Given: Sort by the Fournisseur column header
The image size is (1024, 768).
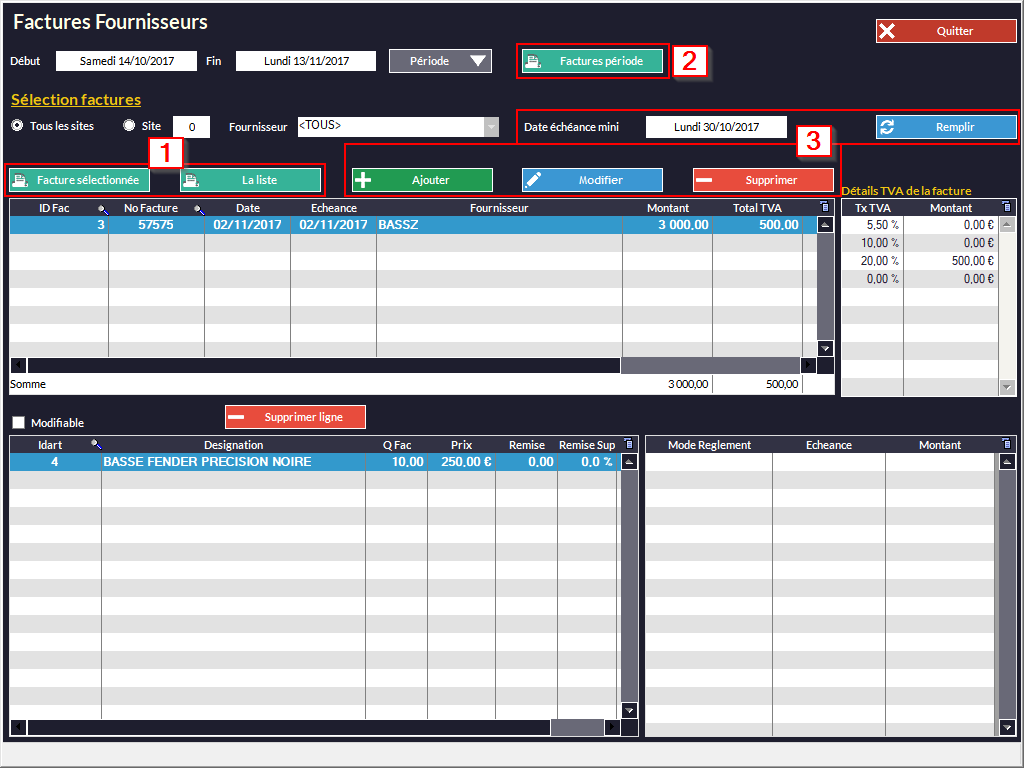Looking at the screenshot, I should click(499, 208).
